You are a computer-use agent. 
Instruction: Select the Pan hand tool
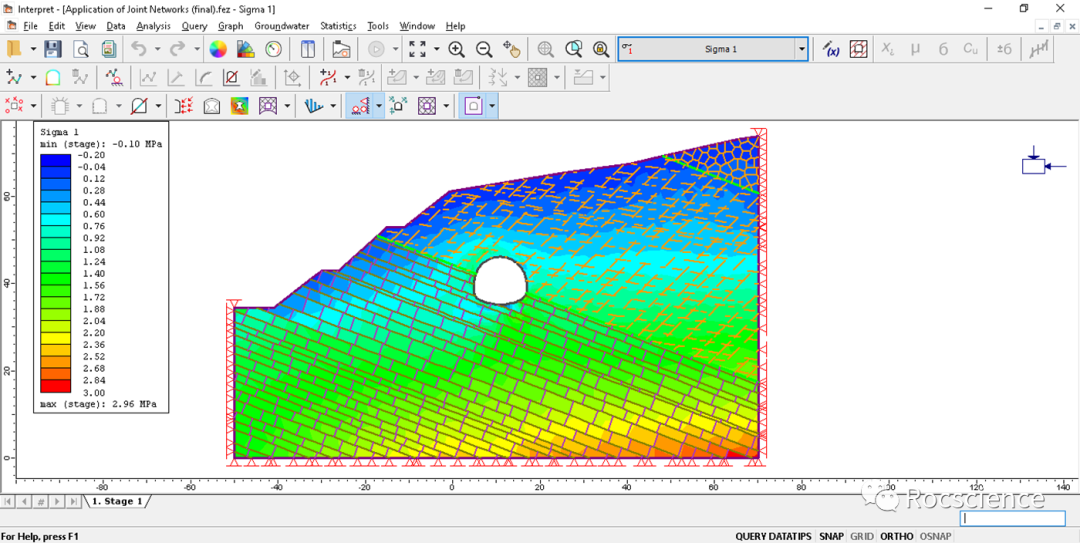tap(511, 49)
